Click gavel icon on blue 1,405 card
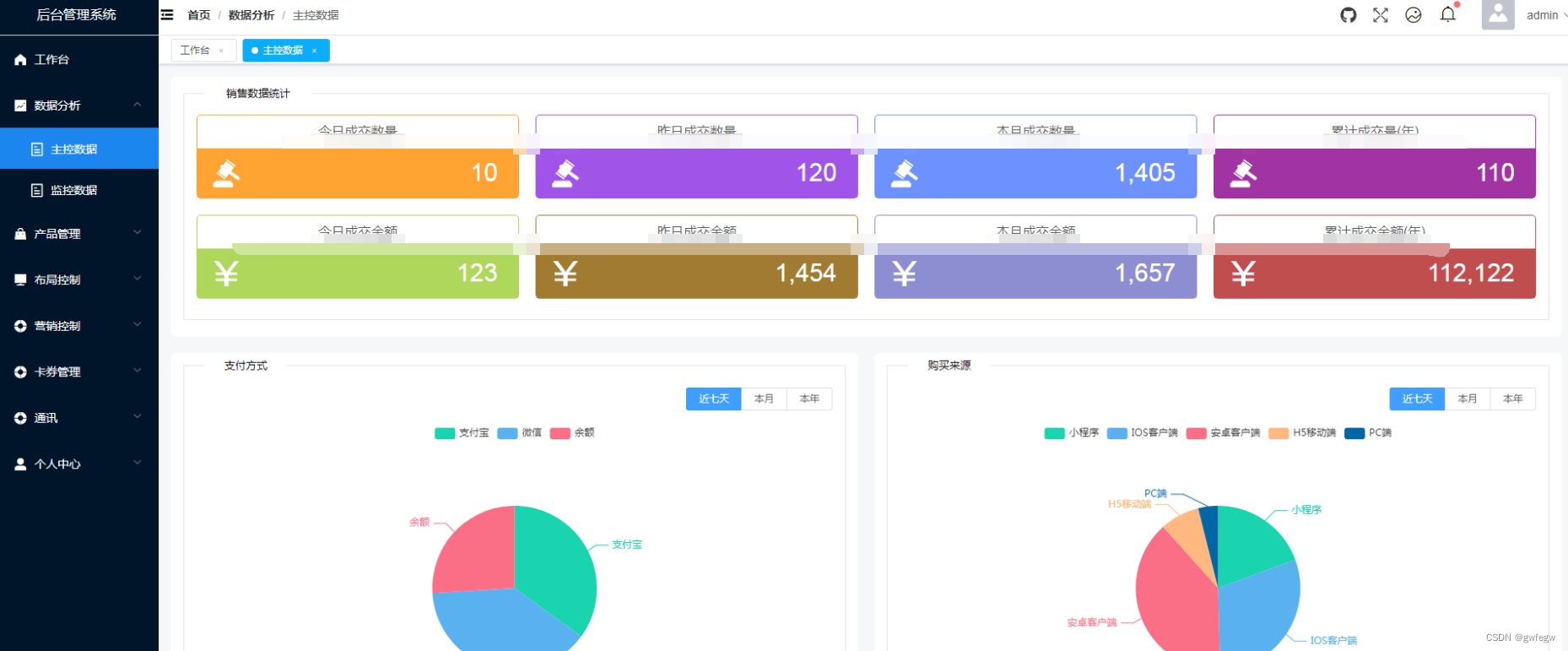 (x=905, y=173)
